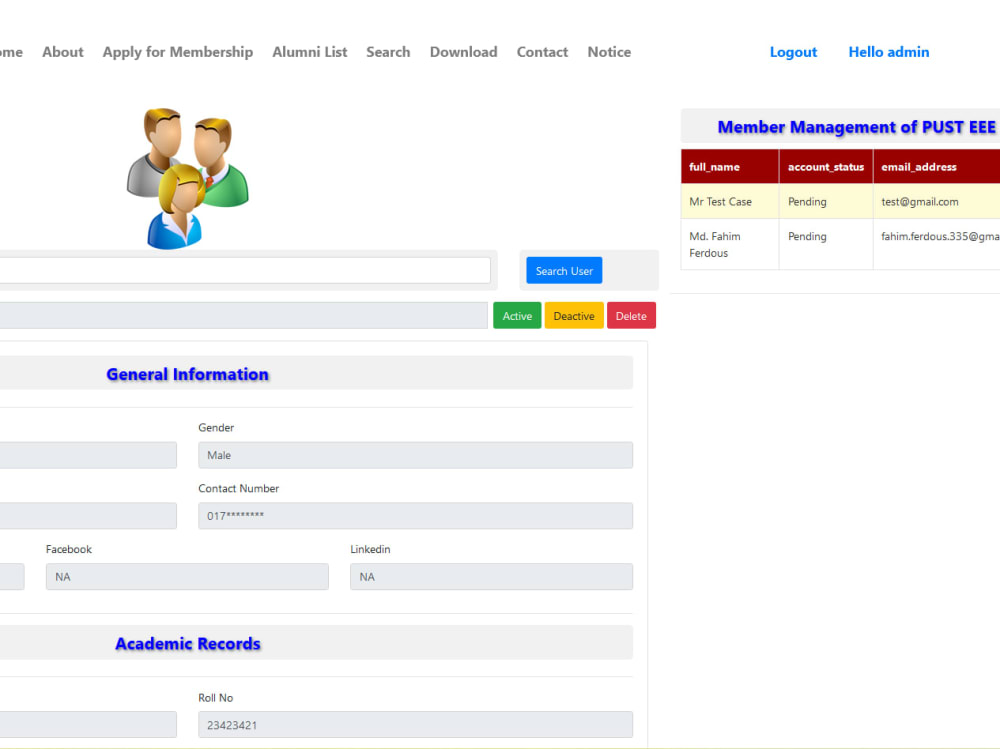1000x749 pixels.
Task: Click the search user text field
Action: 245,271
